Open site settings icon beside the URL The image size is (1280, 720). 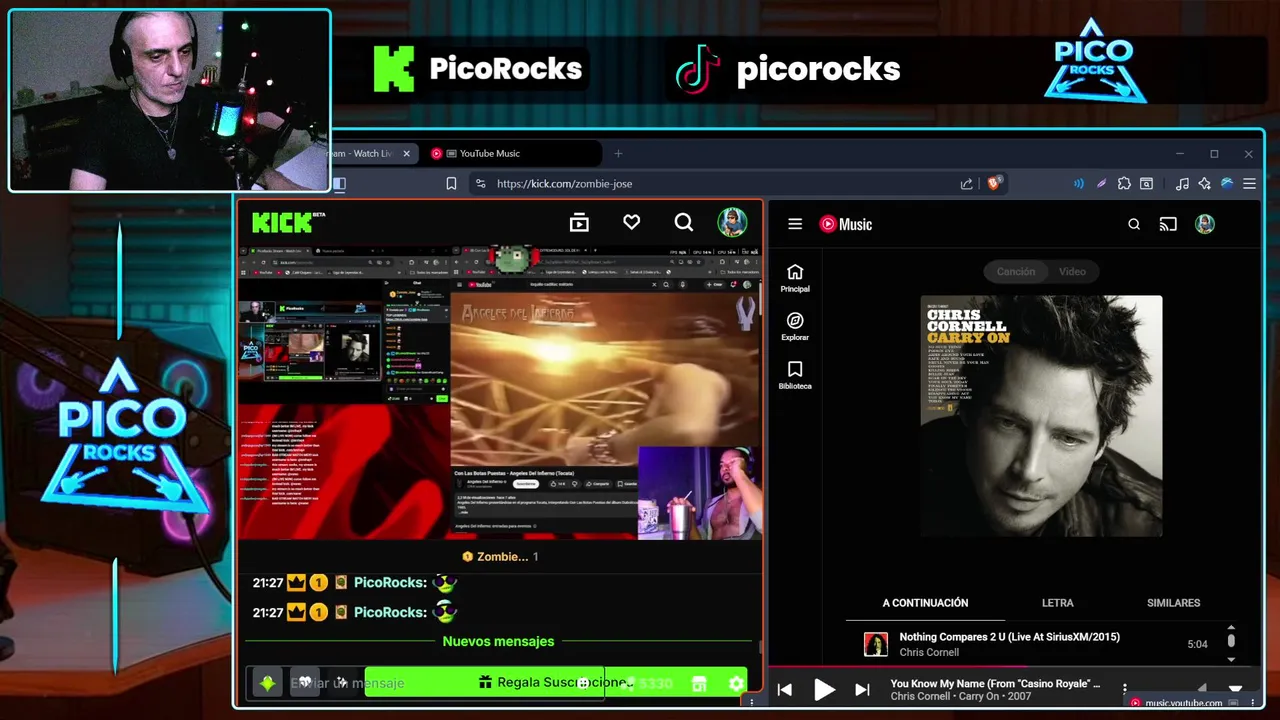[x=481, y=184]
